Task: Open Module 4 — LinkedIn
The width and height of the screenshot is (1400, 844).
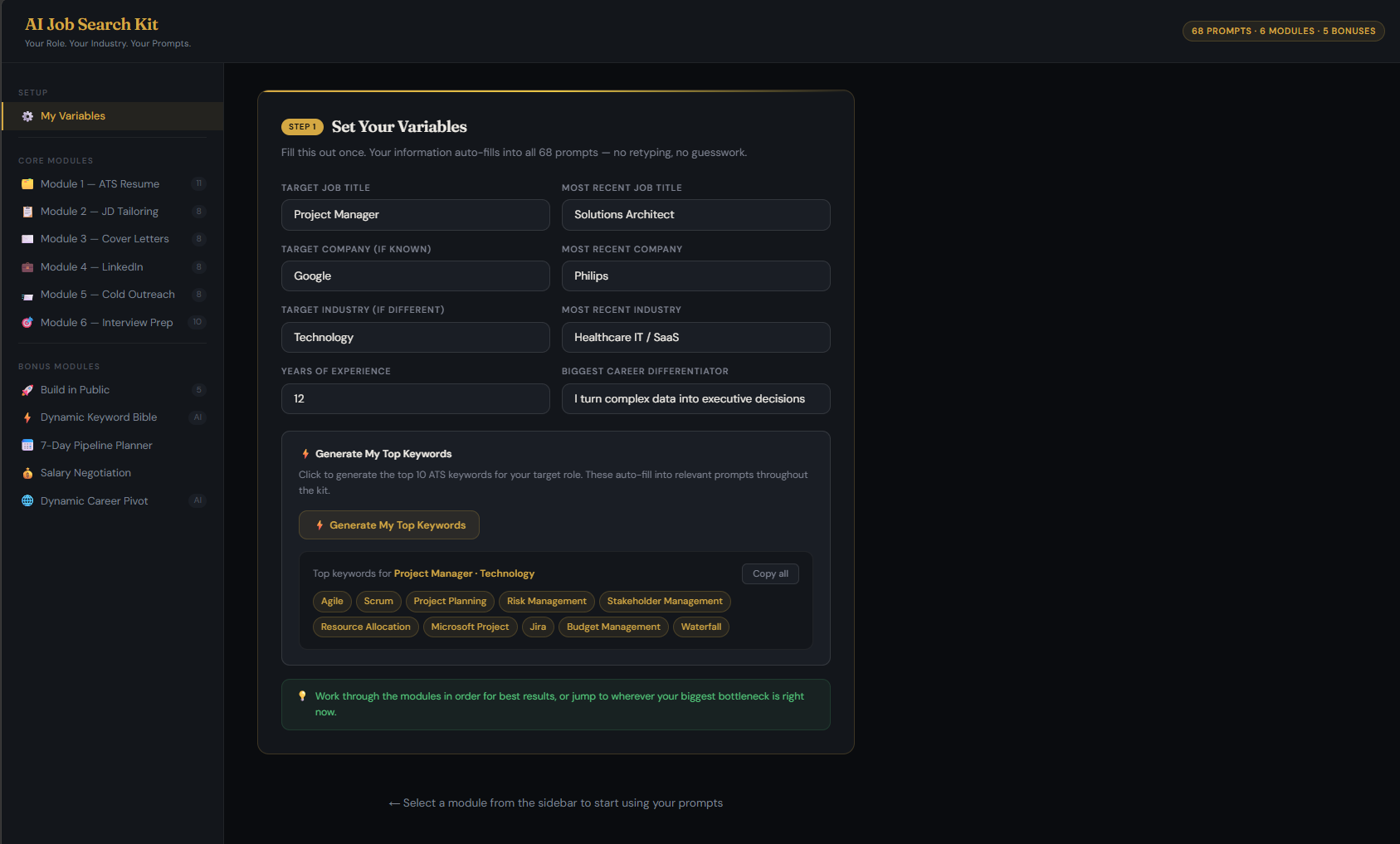Action: [112, 267]
